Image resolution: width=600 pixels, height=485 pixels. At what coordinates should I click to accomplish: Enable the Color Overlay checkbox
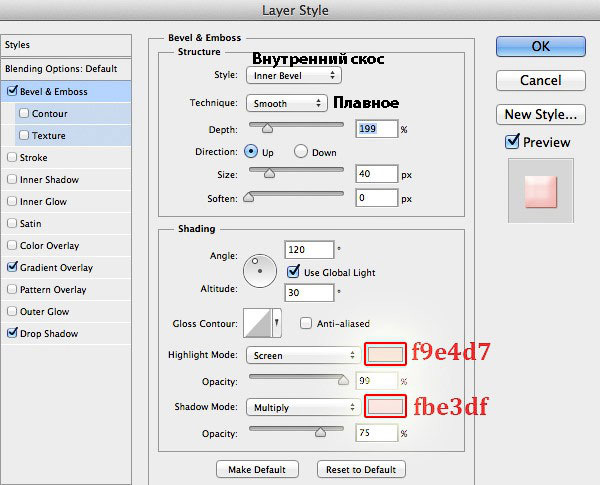[x=12, y=245]
